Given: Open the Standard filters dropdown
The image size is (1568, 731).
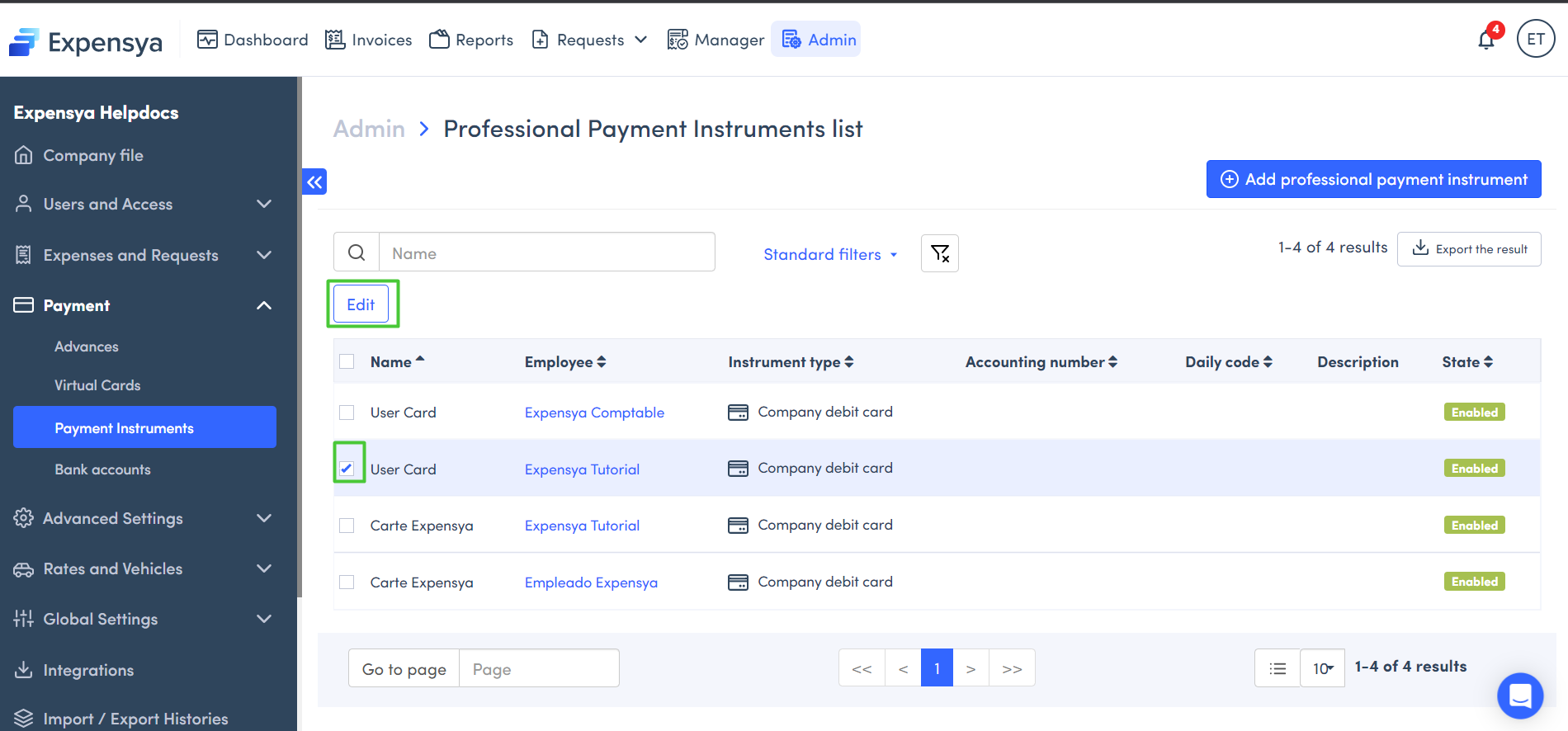Looking at the screenshot, I should click(829, 254).
